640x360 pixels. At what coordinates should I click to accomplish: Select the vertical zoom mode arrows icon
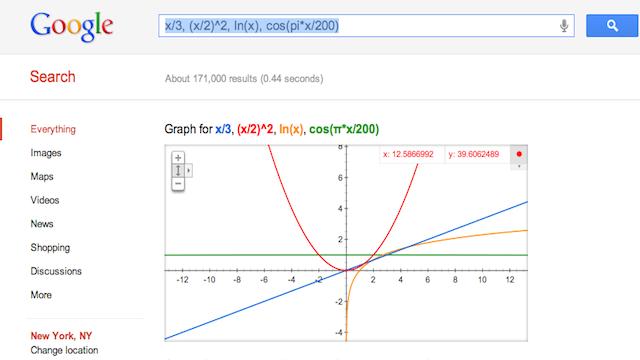pyautogui.click(x=178, y=171)
